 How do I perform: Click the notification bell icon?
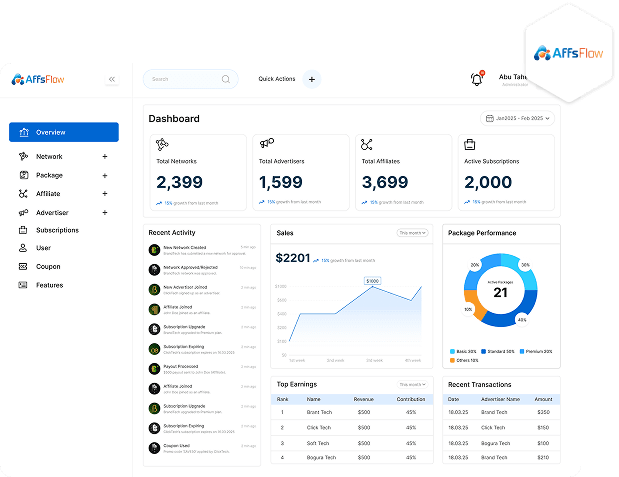(x=476, y=79)
